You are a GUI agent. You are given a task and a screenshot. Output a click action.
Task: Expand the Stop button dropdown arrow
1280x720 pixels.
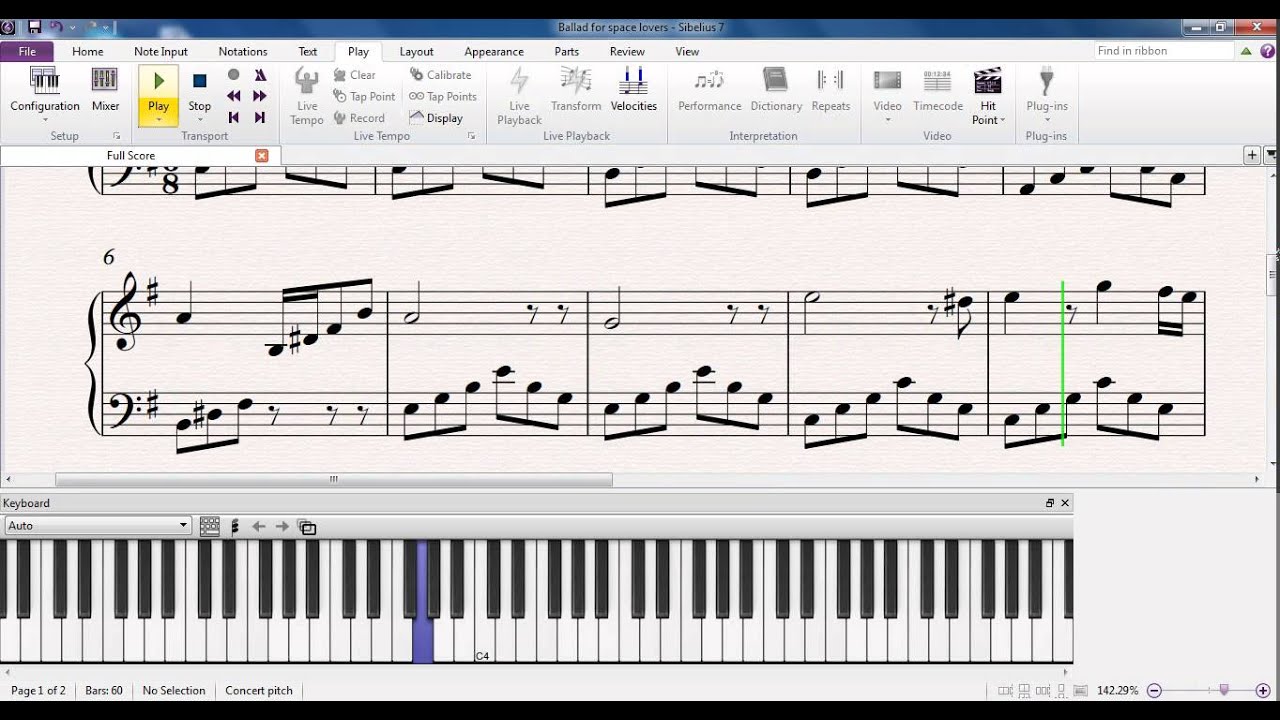200,120
